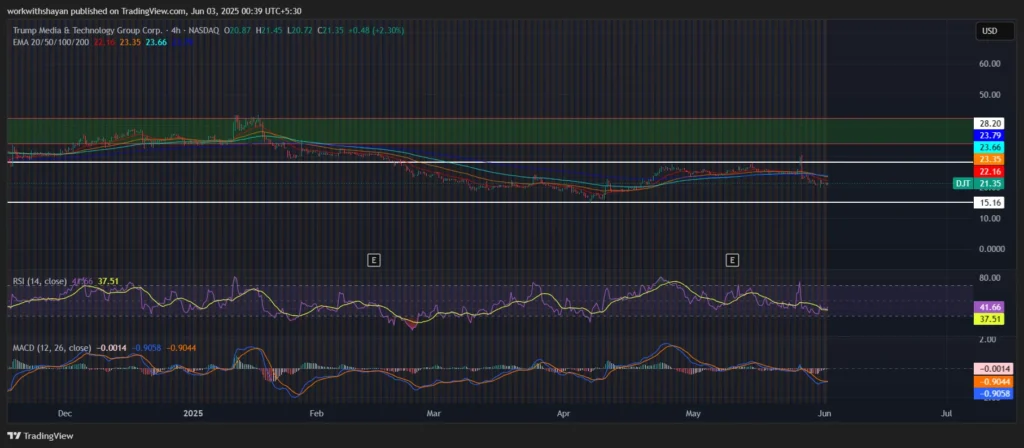This screenshot has width=1024, height=448.
Task: Select the EMA 20/50/100/200 indicator legend
Action: (x=53, y=41)
